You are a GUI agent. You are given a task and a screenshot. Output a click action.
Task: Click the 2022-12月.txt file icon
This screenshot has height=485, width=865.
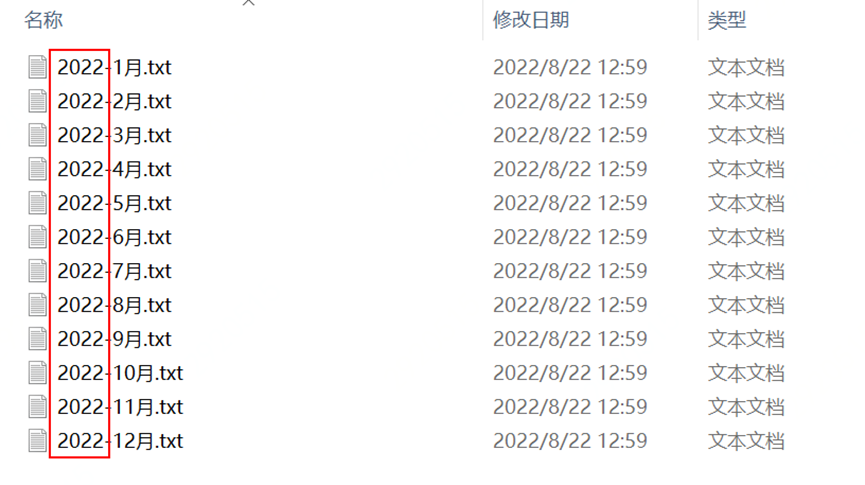pyautogui.click(x=38, y=441)
